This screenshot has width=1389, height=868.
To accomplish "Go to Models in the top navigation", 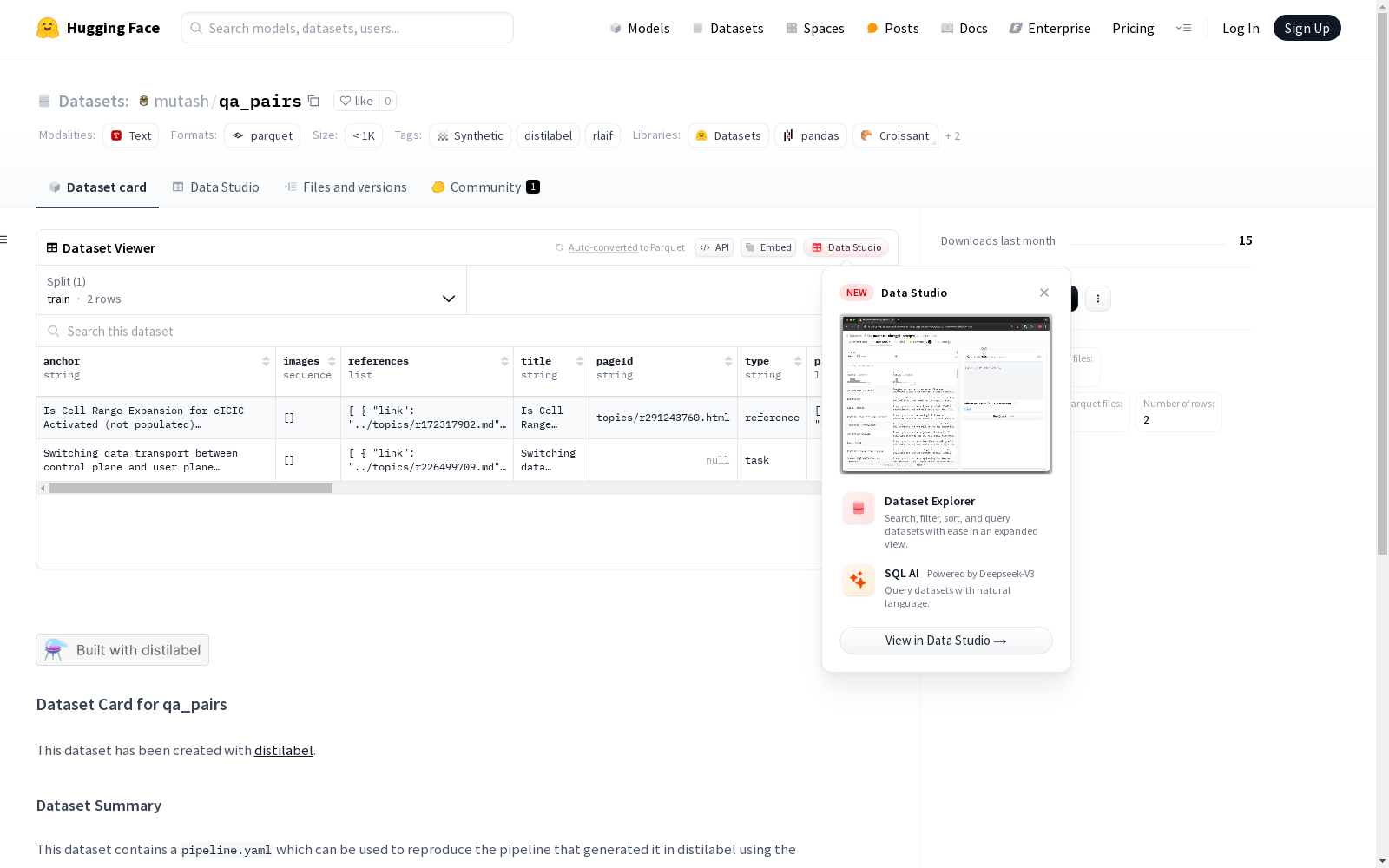I will pos(640,28).
